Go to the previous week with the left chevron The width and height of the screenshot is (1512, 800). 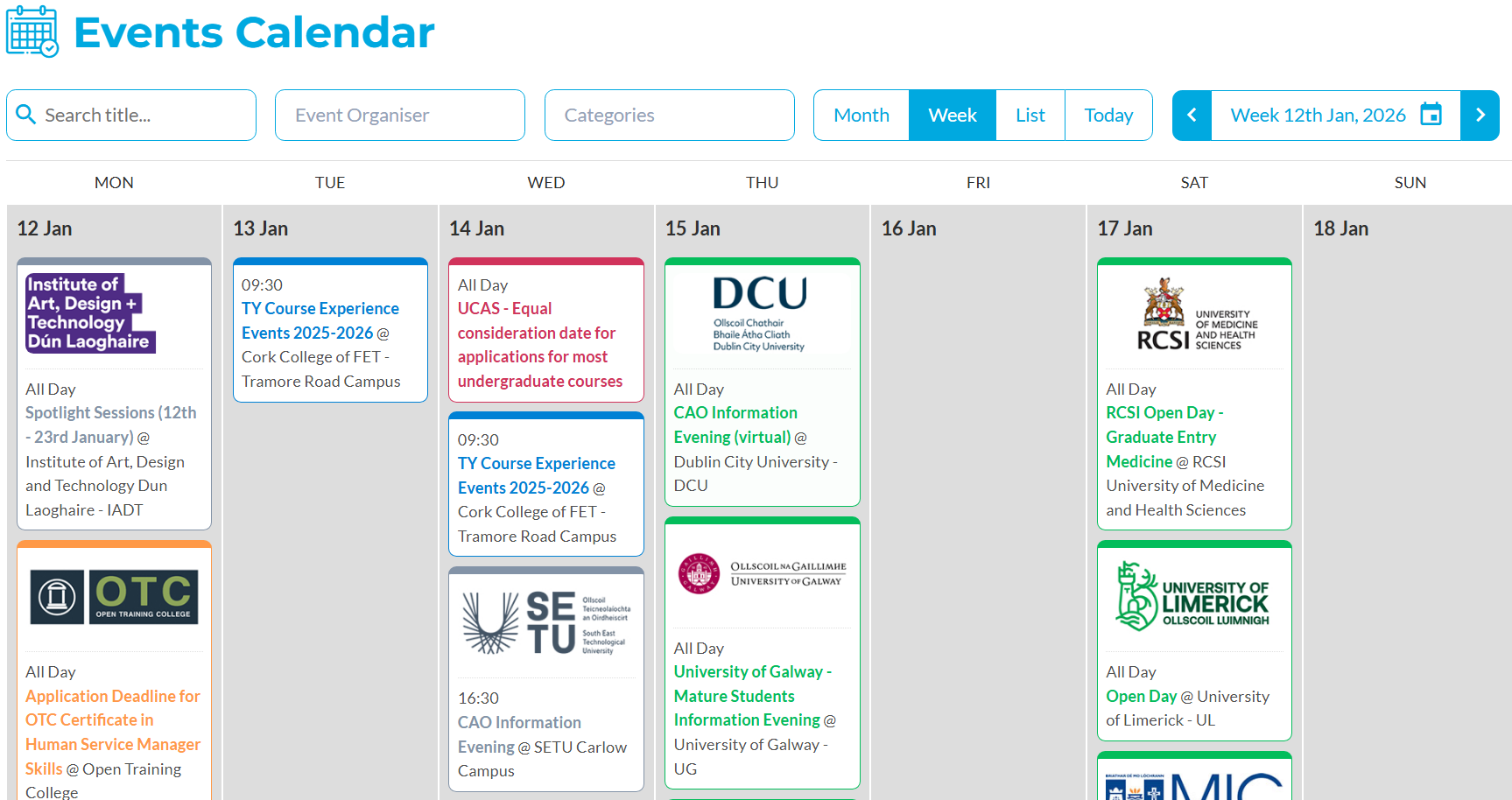[x=1191, y=114]
